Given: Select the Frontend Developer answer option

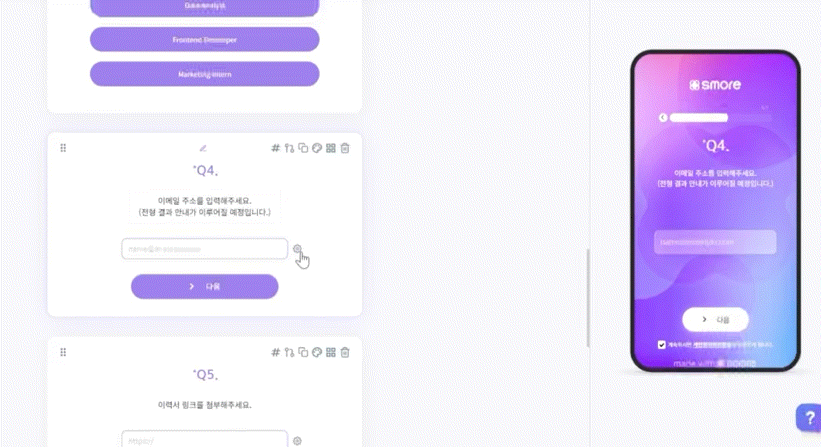Looking at the screenshot, I should click(x=205, y=40).
